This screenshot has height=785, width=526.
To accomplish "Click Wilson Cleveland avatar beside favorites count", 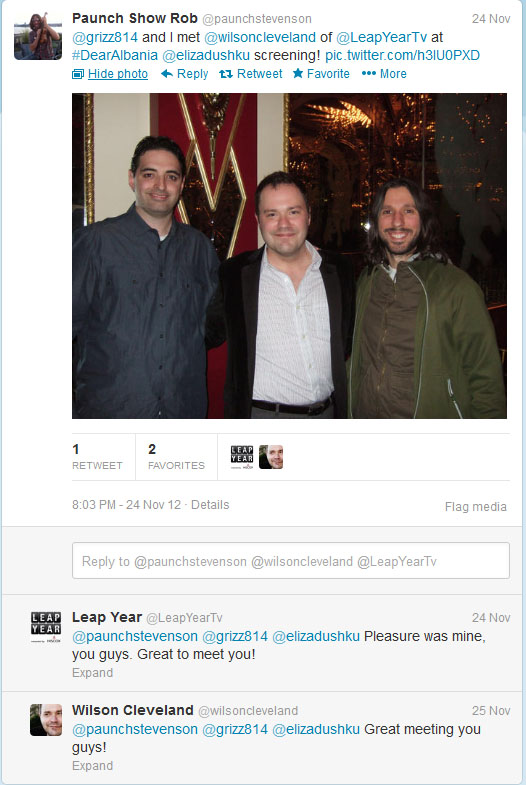I will [x=271, y=457].
